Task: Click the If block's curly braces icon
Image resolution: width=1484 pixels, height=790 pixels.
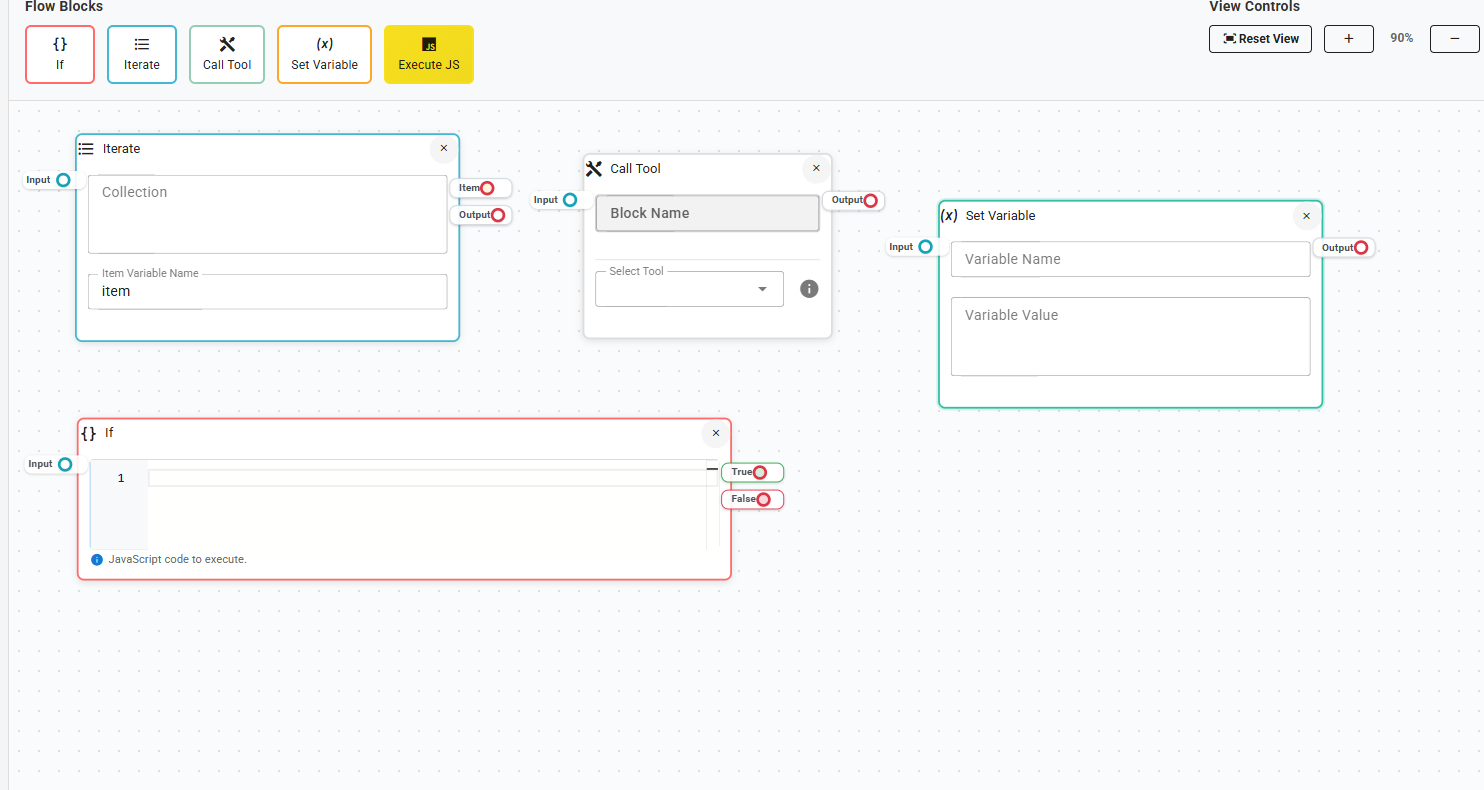Action: (89, 433)
